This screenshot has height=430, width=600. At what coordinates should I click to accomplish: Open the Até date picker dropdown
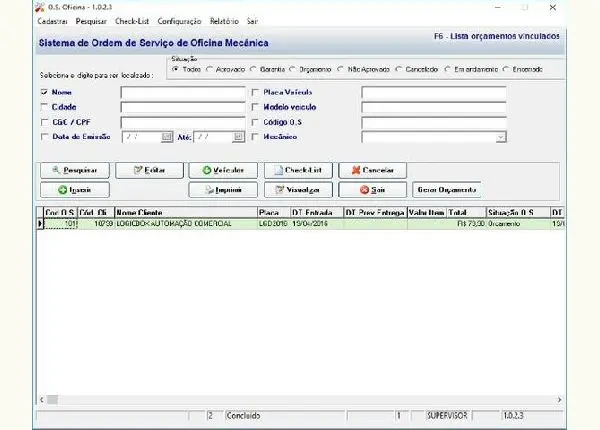coord(238,137)
